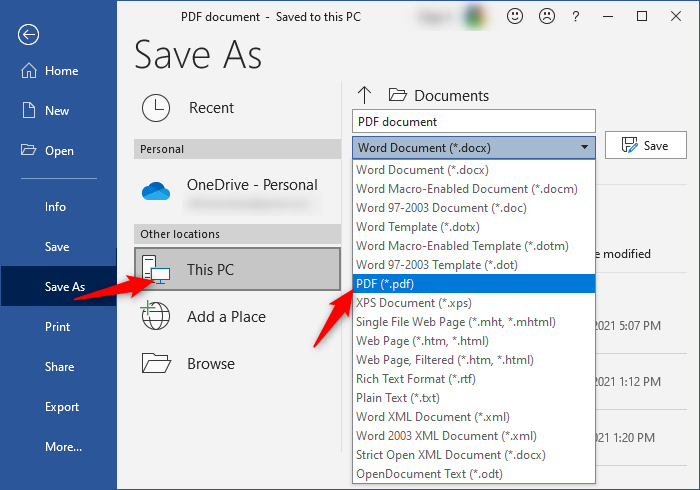The width and height of the screenshot is (700, 490).
Task: Click the file row dated 1:12 PM
Action: point(642,382)
